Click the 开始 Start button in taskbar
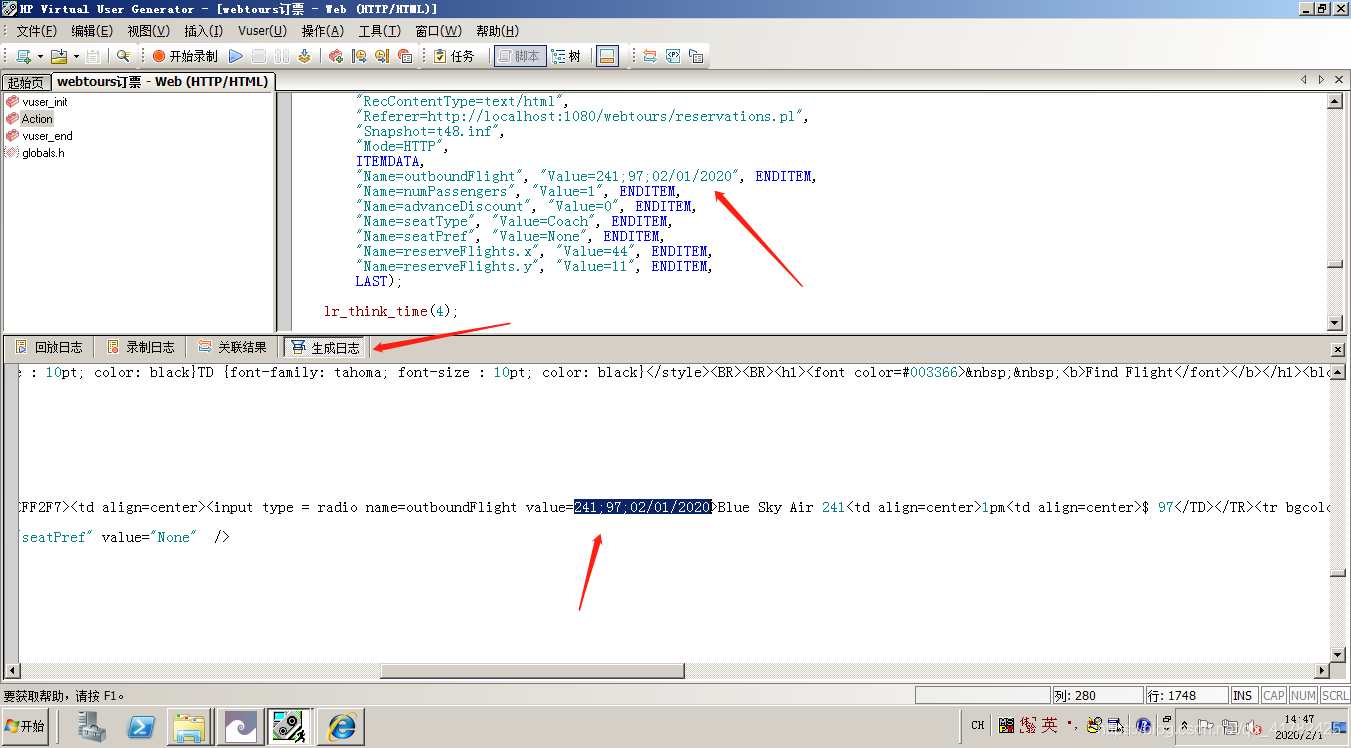 point(25,726)
